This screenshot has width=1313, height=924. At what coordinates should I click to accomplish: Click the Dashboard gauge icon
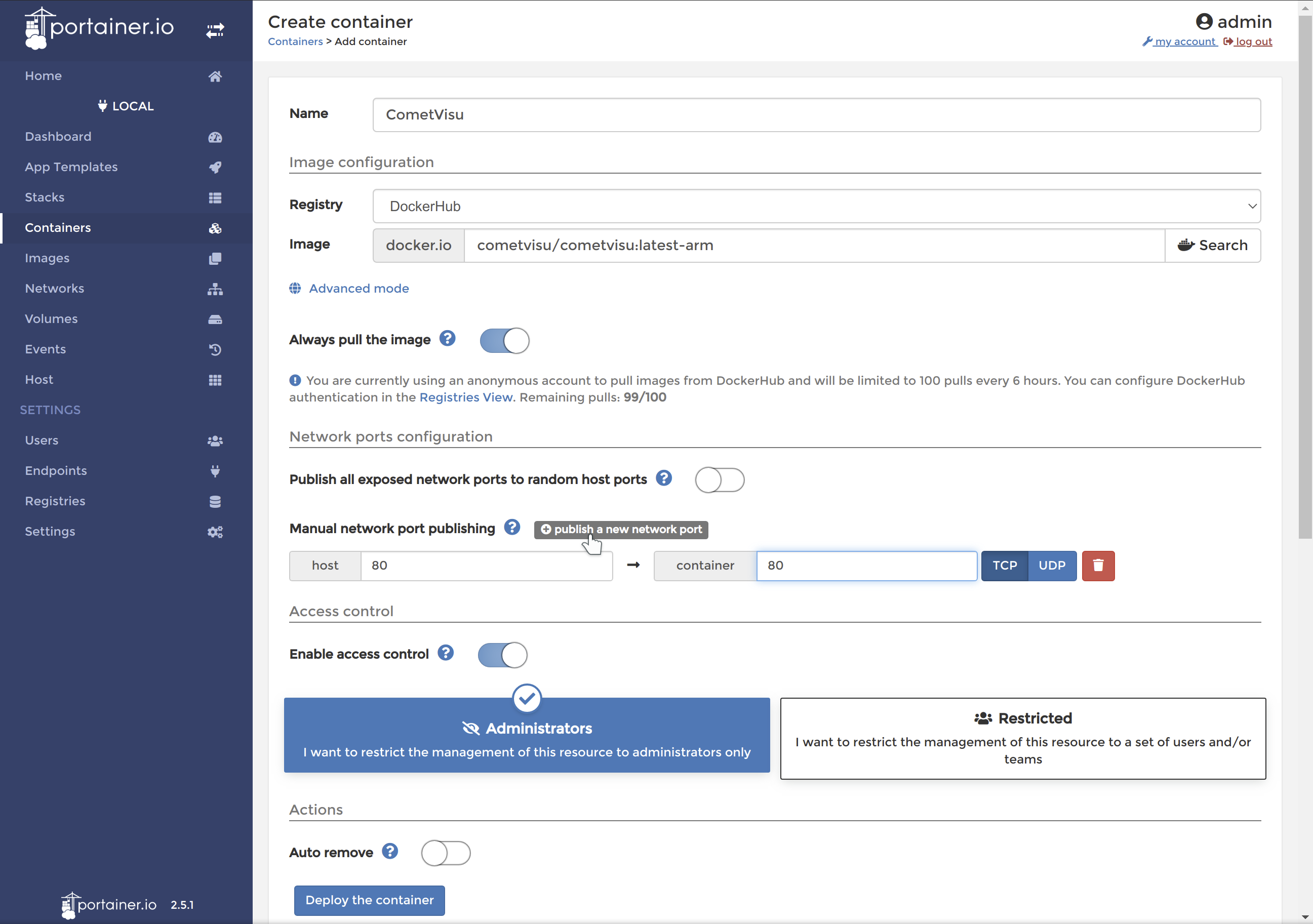click(x=215, y=137)
